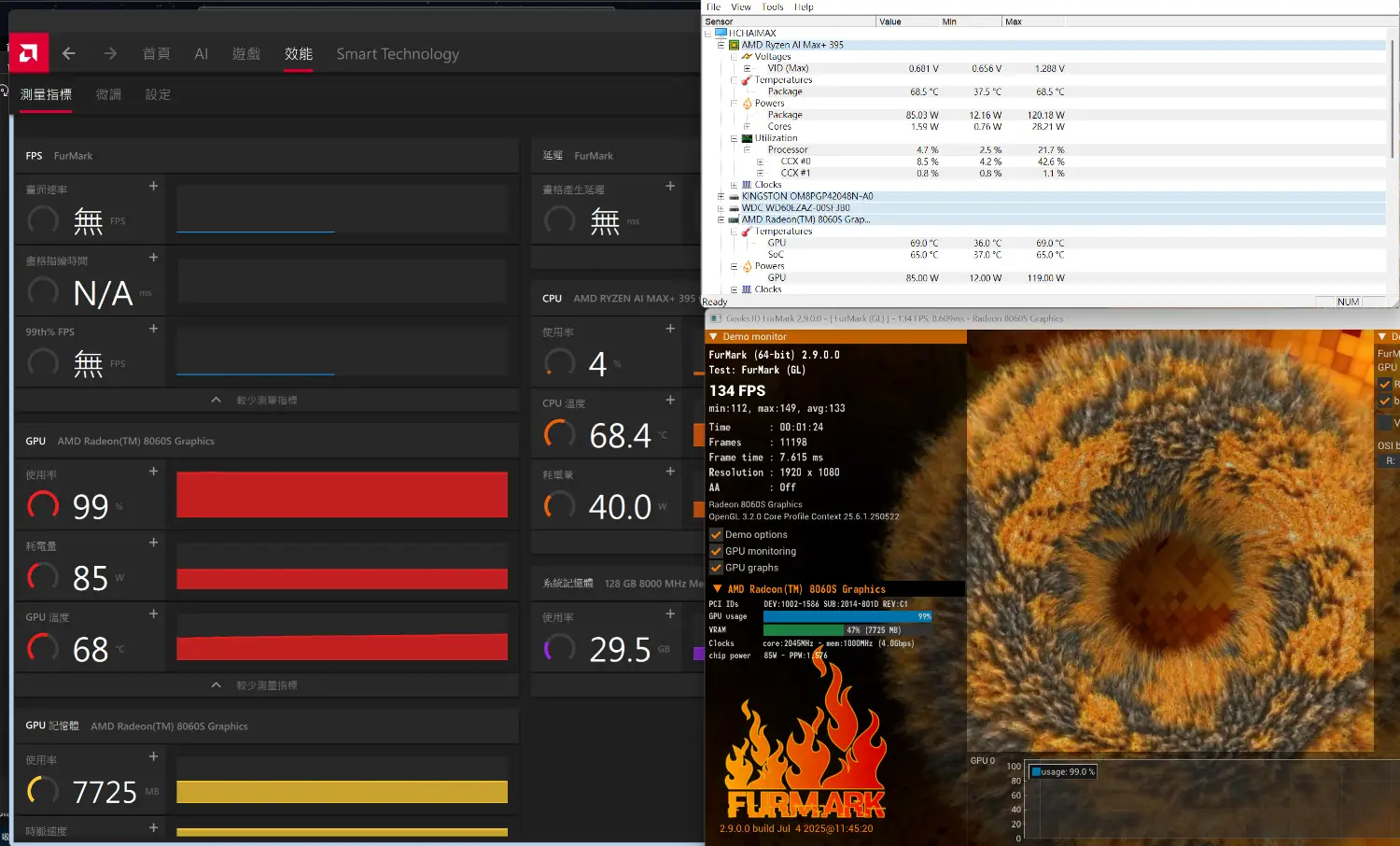The width and height of the screenshot is (1400, 846).
Task: Click the HWMonitor vertical scrollbar
Action: tap(1393, 98)
